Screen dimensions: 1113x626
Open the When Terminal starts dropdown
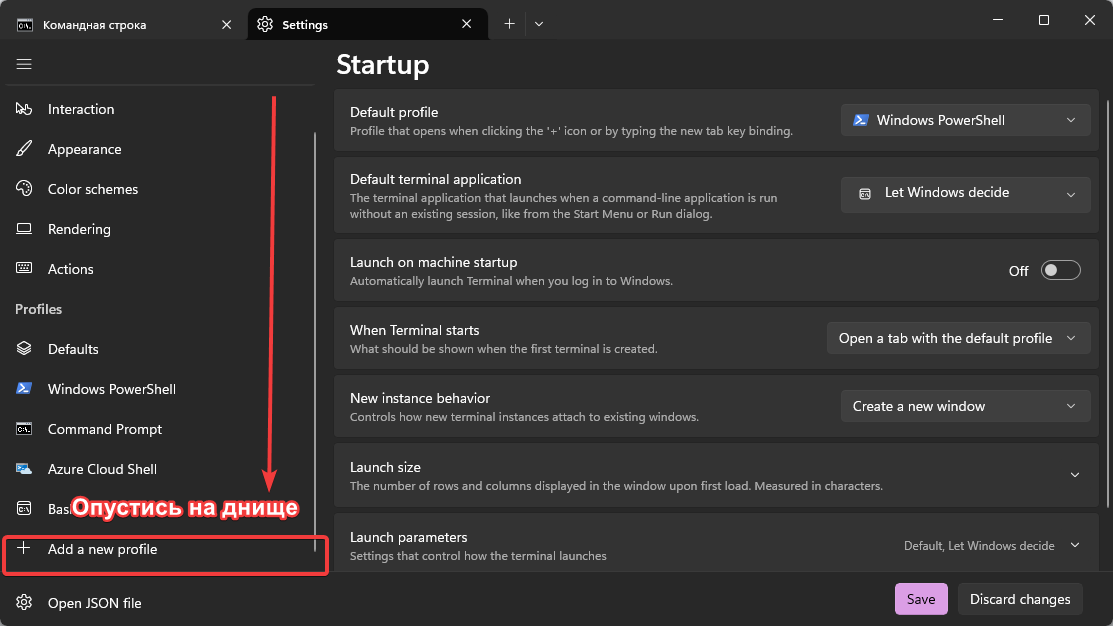pos(957,338)
